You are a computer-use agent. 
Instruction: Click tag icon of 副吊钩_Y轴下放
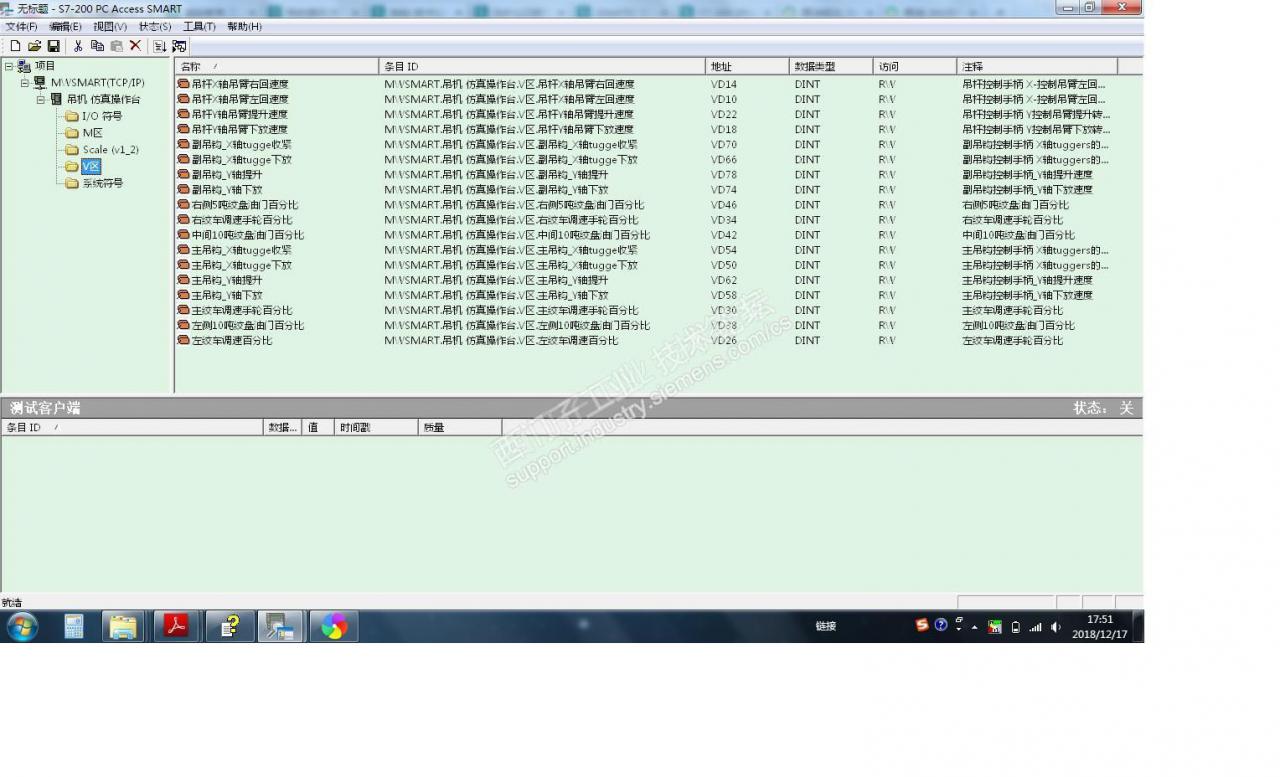point(183,189)
